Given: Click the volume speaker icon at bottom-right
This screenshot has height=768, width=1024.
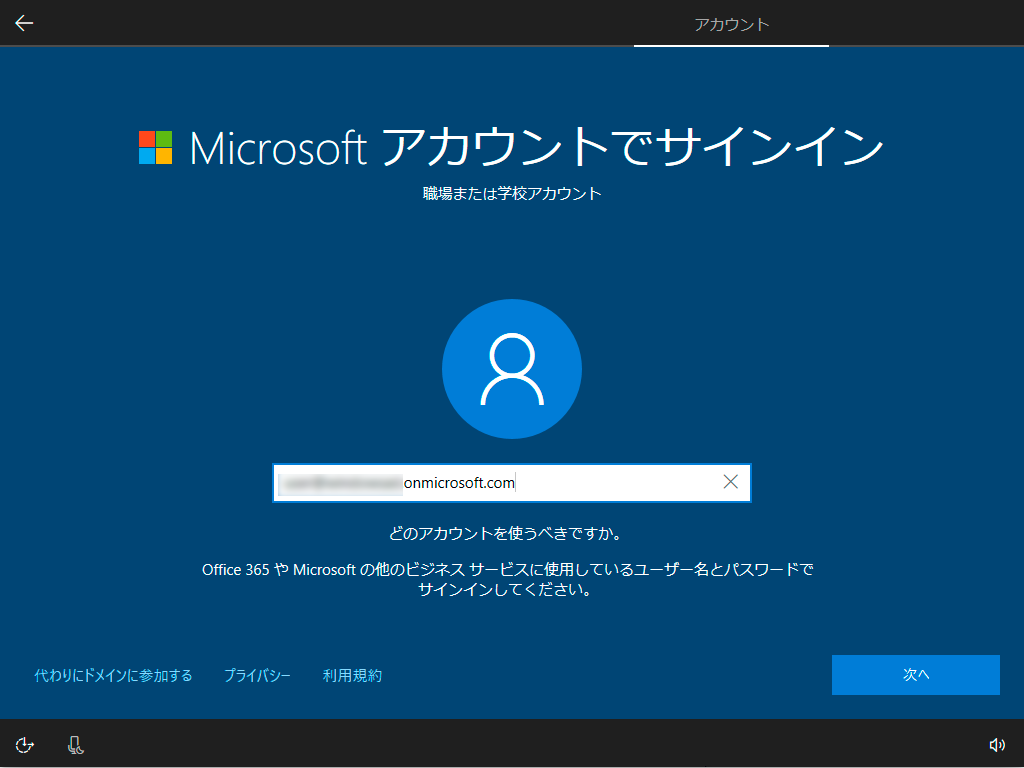Looking at the screenshot, I should 996,744.
